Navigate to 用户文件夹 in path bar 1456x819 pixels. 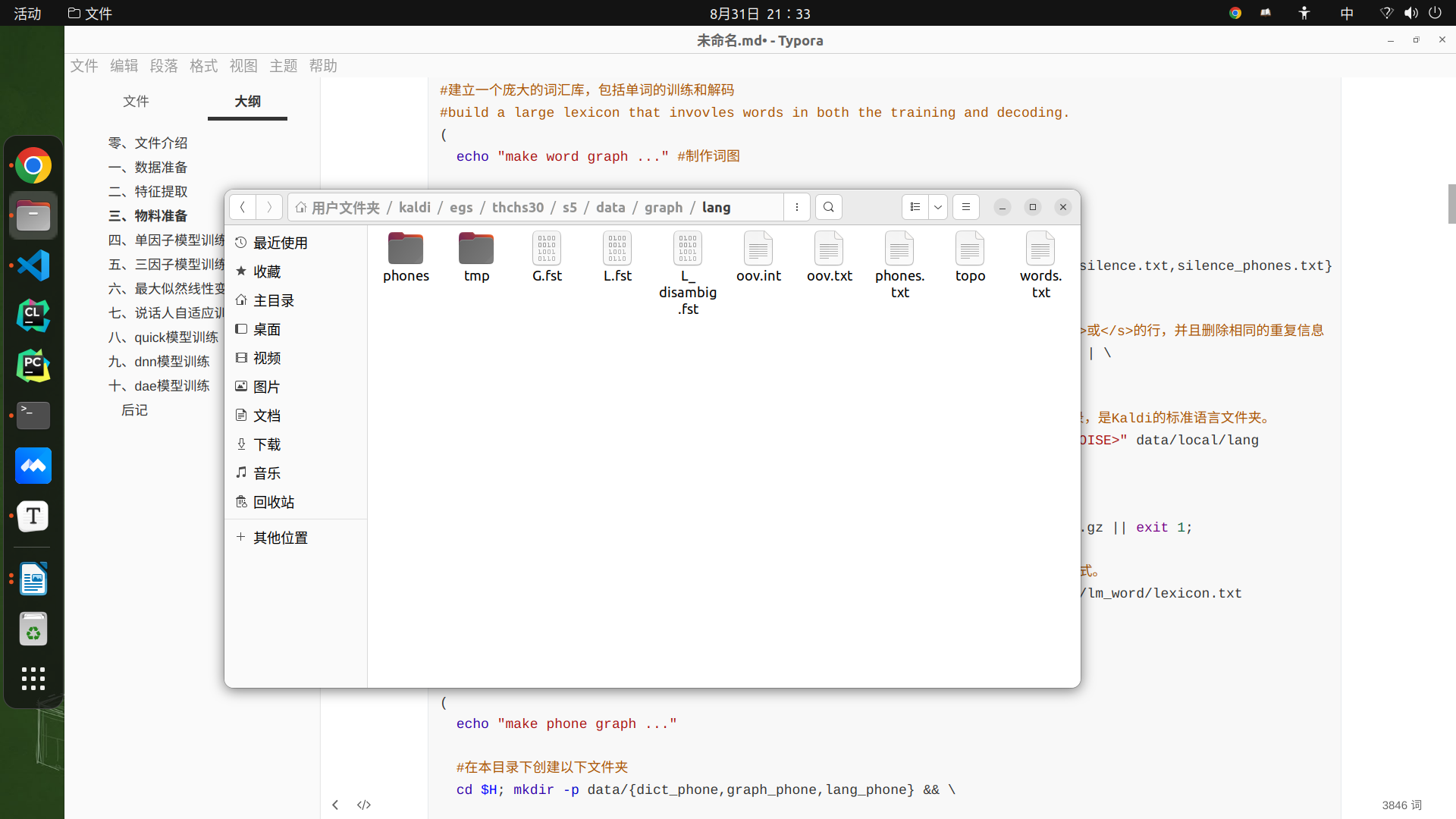pos(338,208)
